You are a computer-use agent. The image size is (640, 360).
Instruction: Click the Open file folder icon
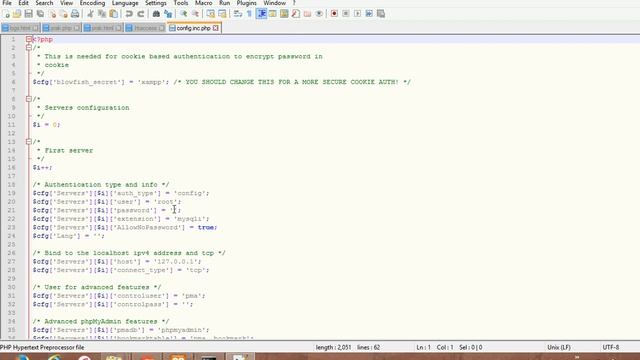coord(17,14)
